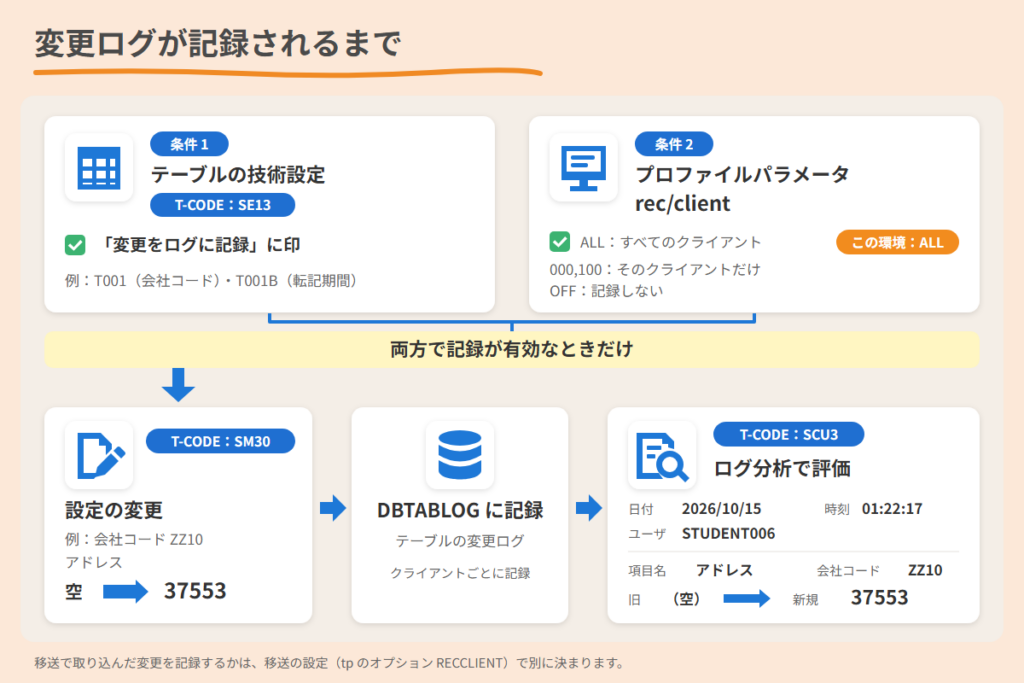Click the 条件 2 badge
Screen dimensions: 1024x683
[x=674, y=144]
